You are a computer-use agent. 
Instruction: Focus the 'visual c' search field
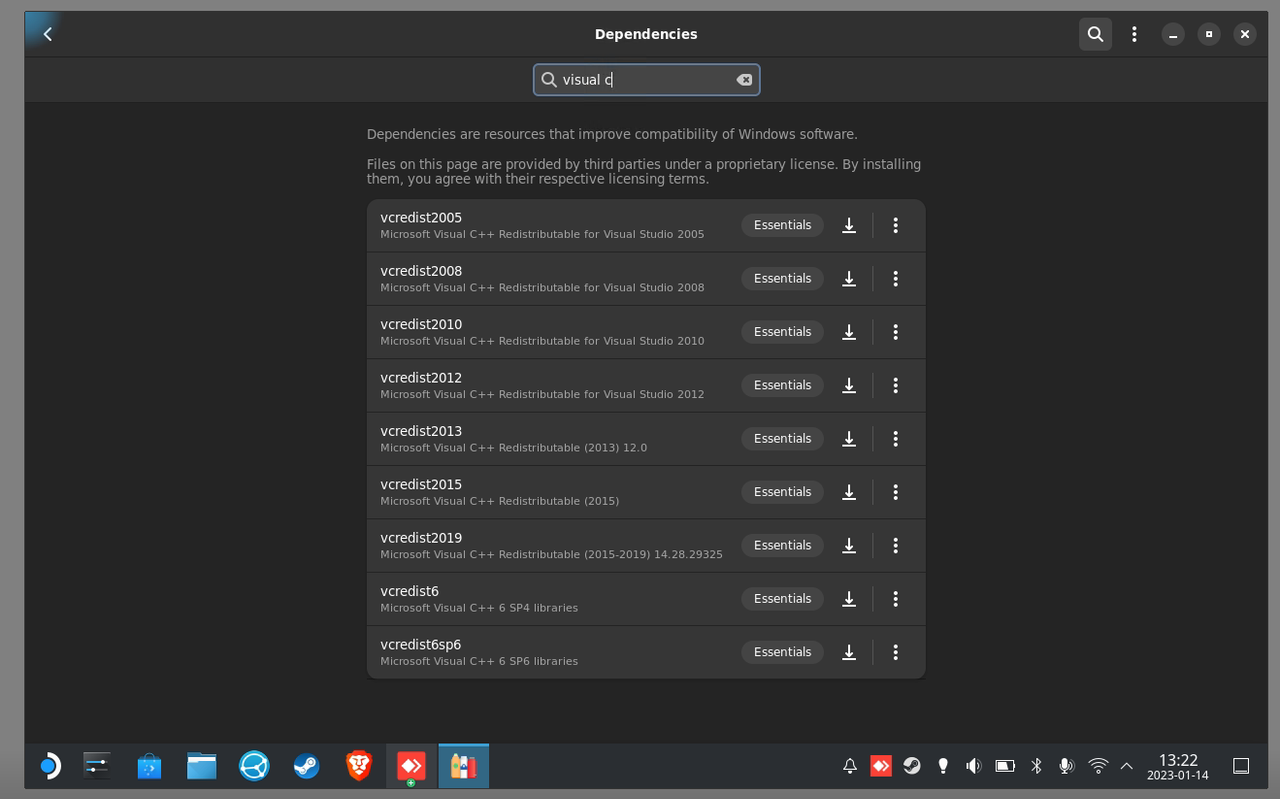pos(646,80)
